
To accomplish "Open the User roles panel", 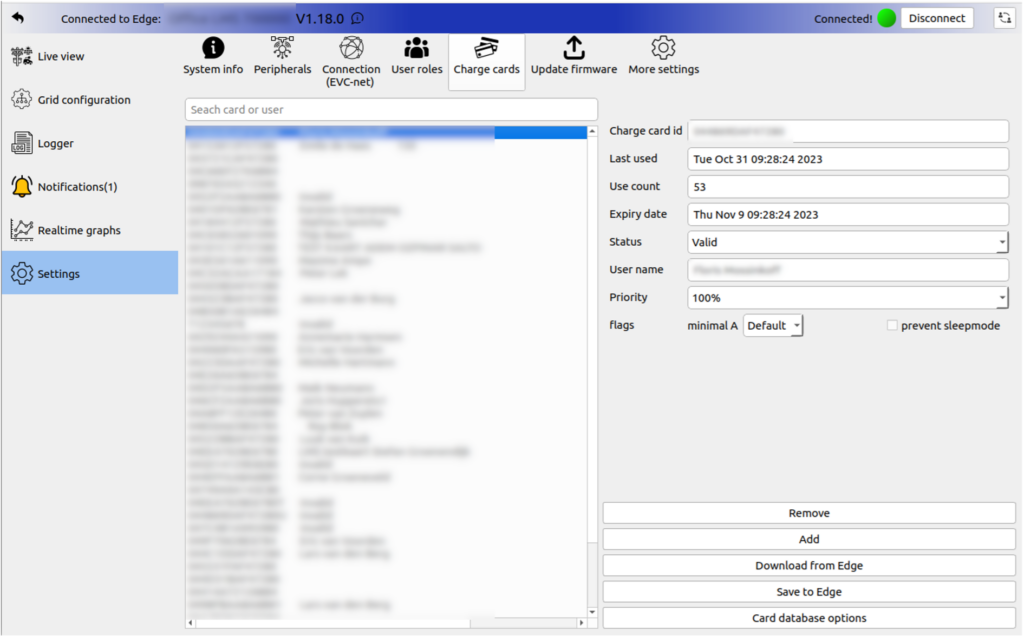I will [417, 57].
